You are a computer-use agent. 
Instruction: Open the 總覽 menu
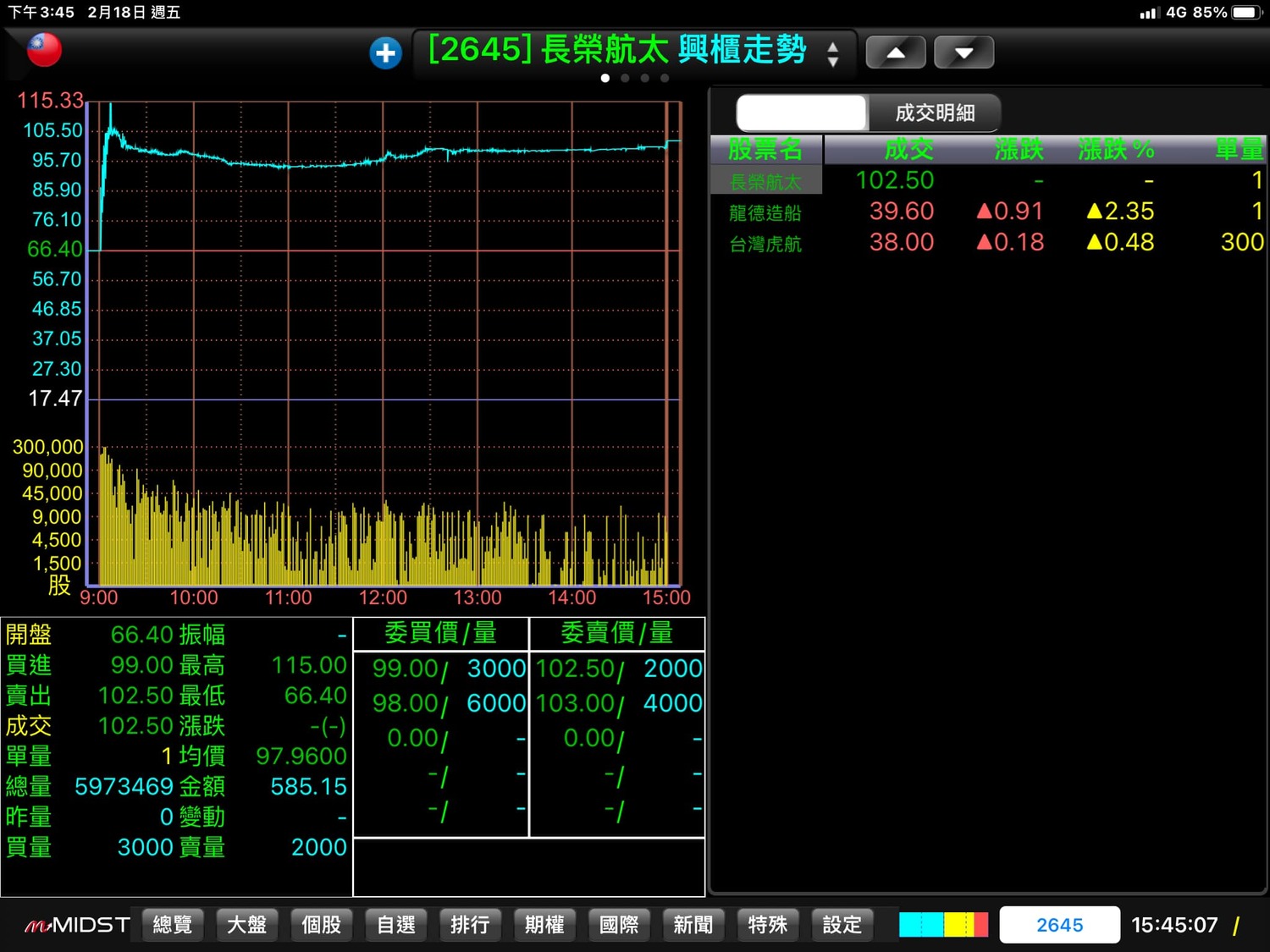coord(173,925)
